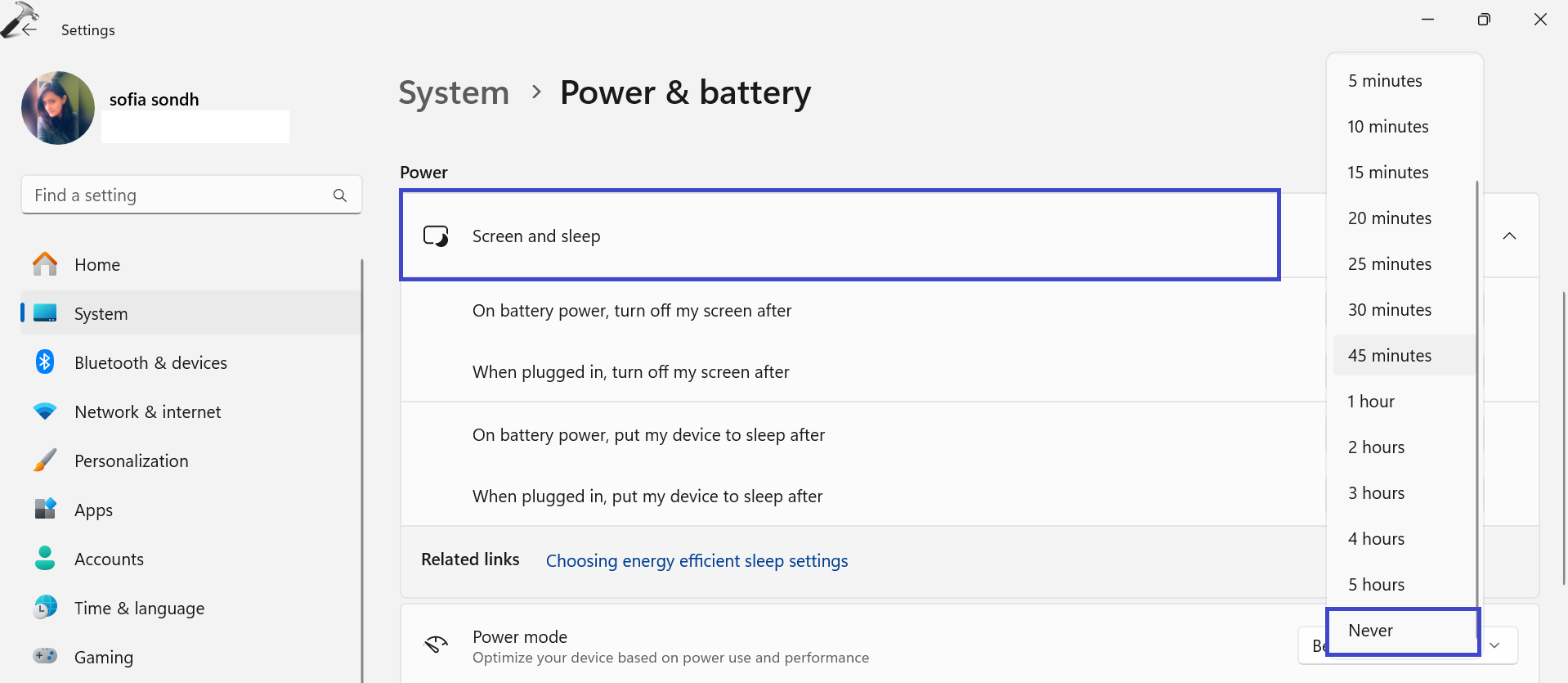Open Choosing energy efficient sleep settings link
The height and width of the screenshot is (683, 1568).
[697, 561]
